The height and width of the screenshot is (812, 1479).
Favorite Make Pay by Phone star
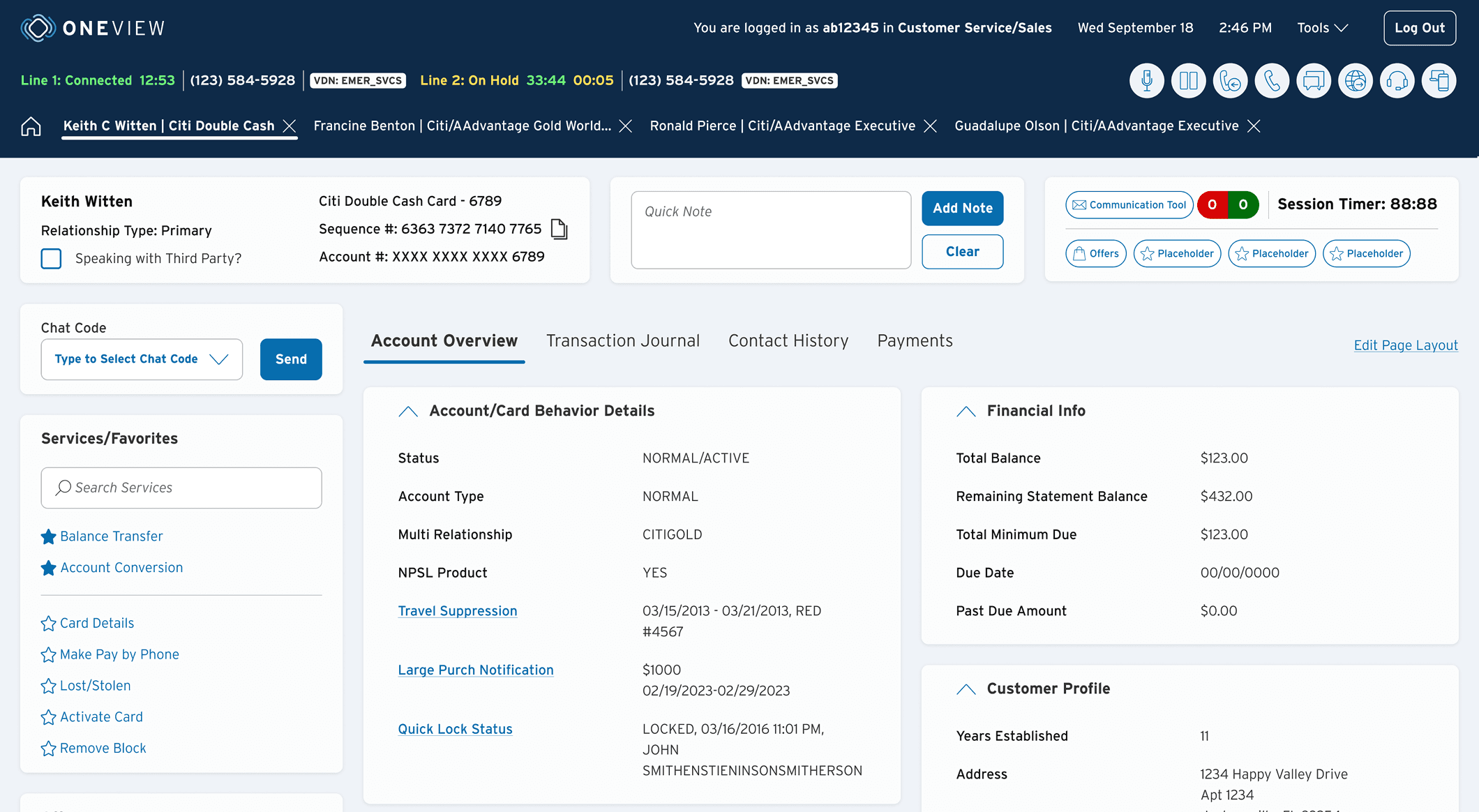point(48,655)
